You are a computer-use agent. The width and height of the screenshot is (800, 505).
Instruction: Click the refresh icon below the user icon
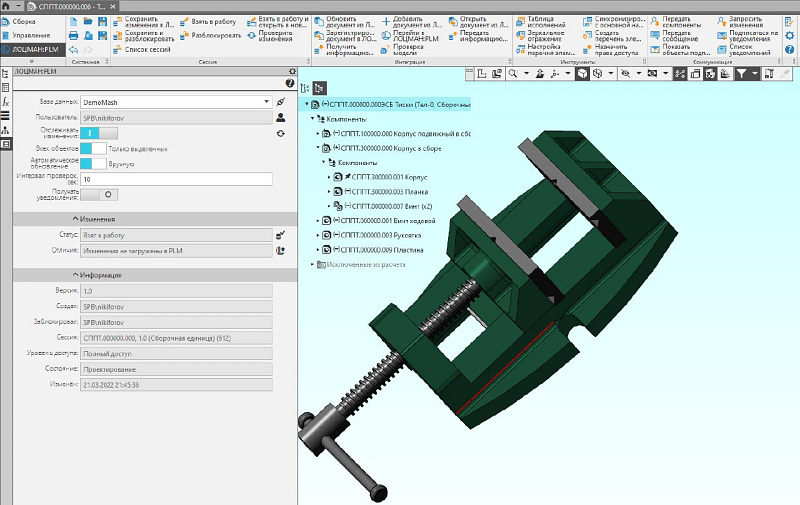tap(281, 133)
